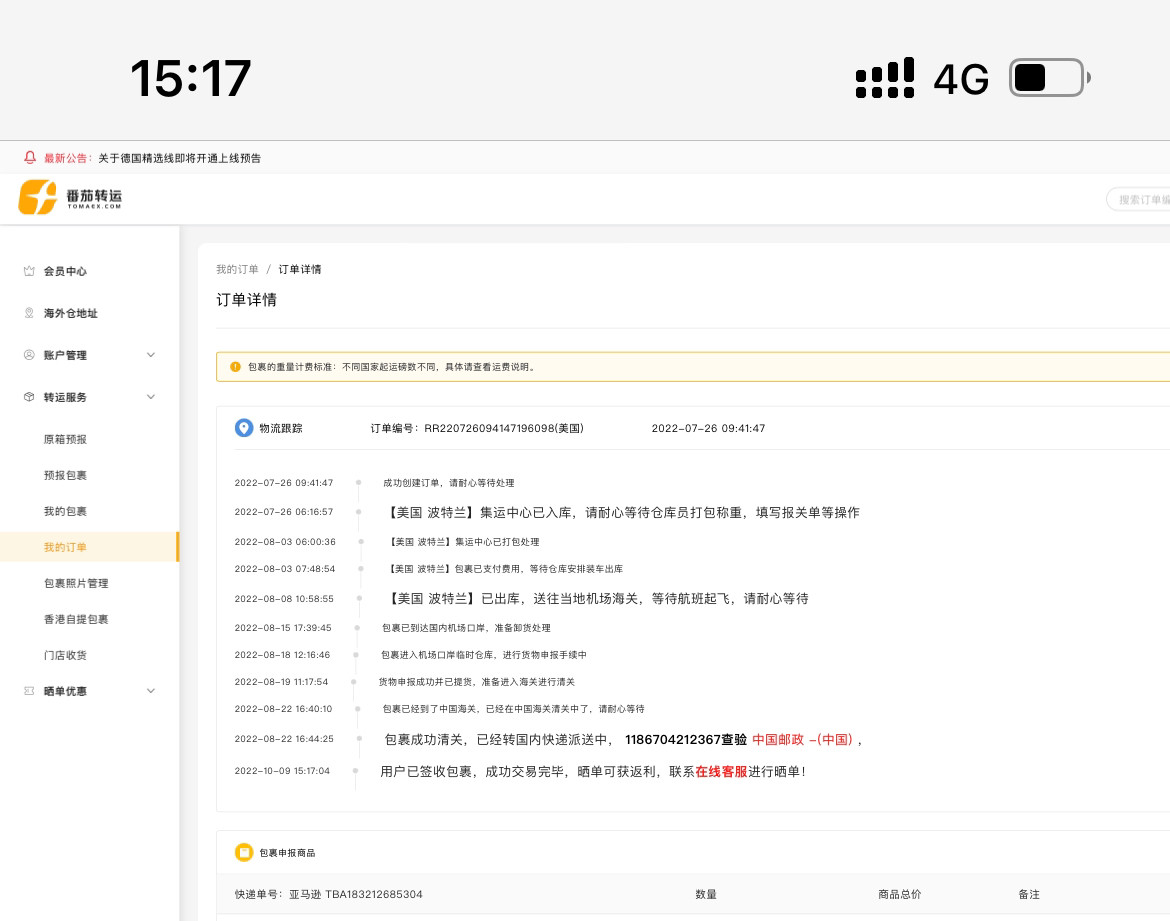The image size is (1170, 921).
Task: Click the red announcement bell icon
Action: (29, 157)
